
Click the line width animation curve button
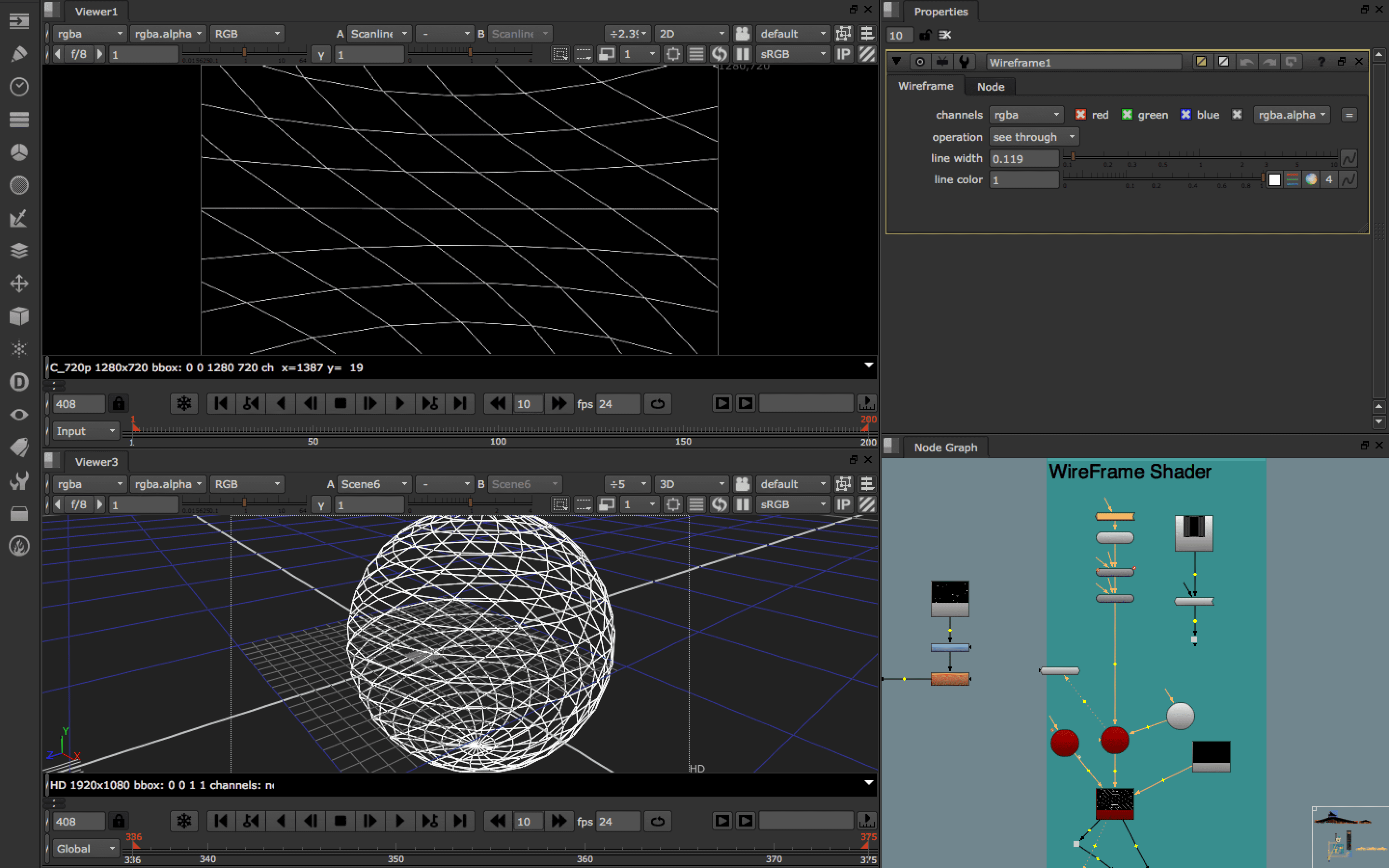[1348, 158]
